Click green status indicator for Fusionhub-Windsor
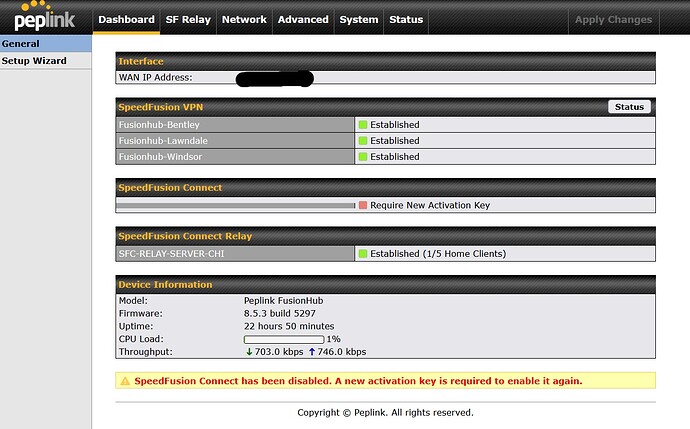Screen dimensions: 690x429 (x=363, y=156)
